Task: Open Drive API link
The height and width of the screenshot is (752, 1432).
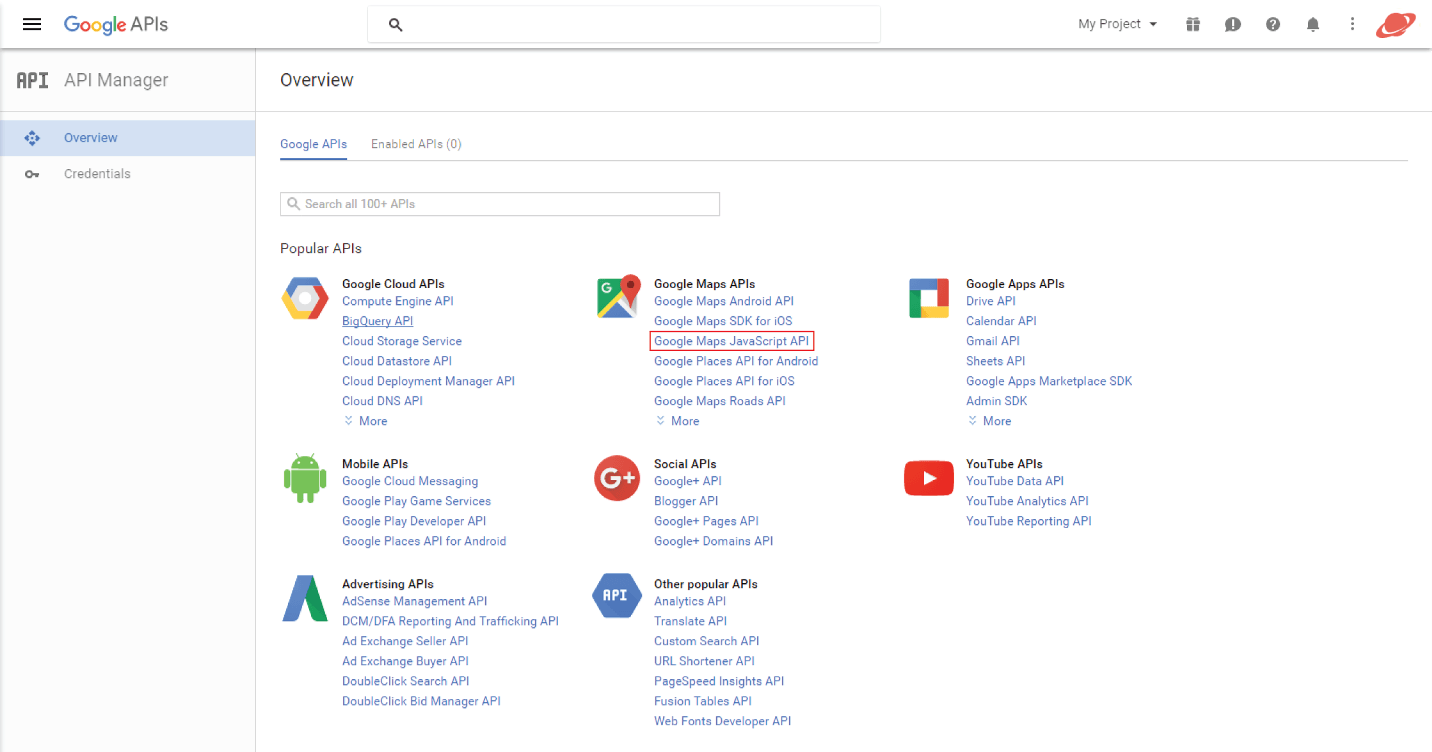Action: point(991,301)
